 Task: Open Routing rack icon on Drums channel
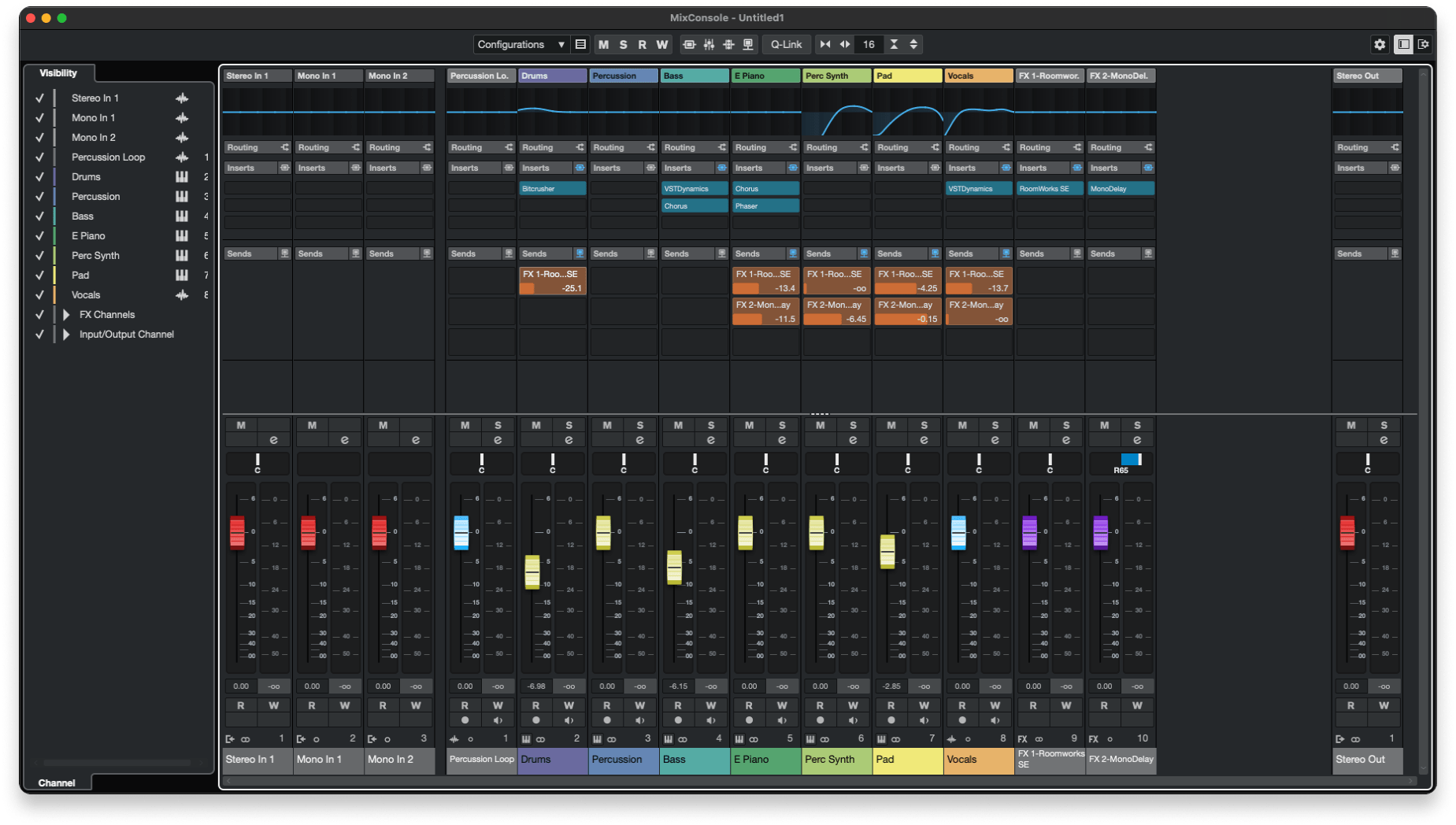coord(580,148)
